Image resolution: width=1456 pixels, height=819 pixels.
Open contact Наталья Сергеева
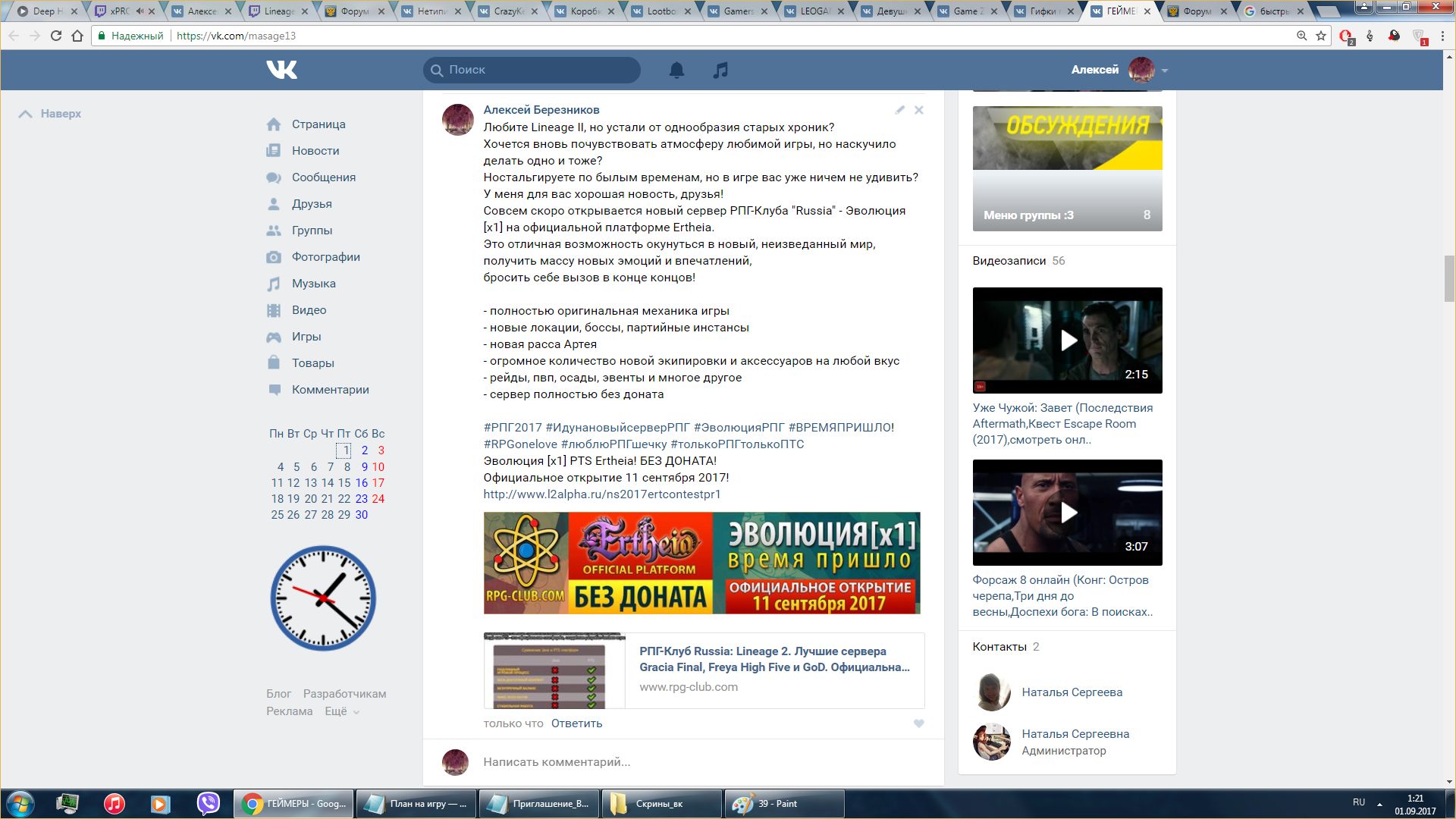pyautogui.click(x=1072, y=692)
